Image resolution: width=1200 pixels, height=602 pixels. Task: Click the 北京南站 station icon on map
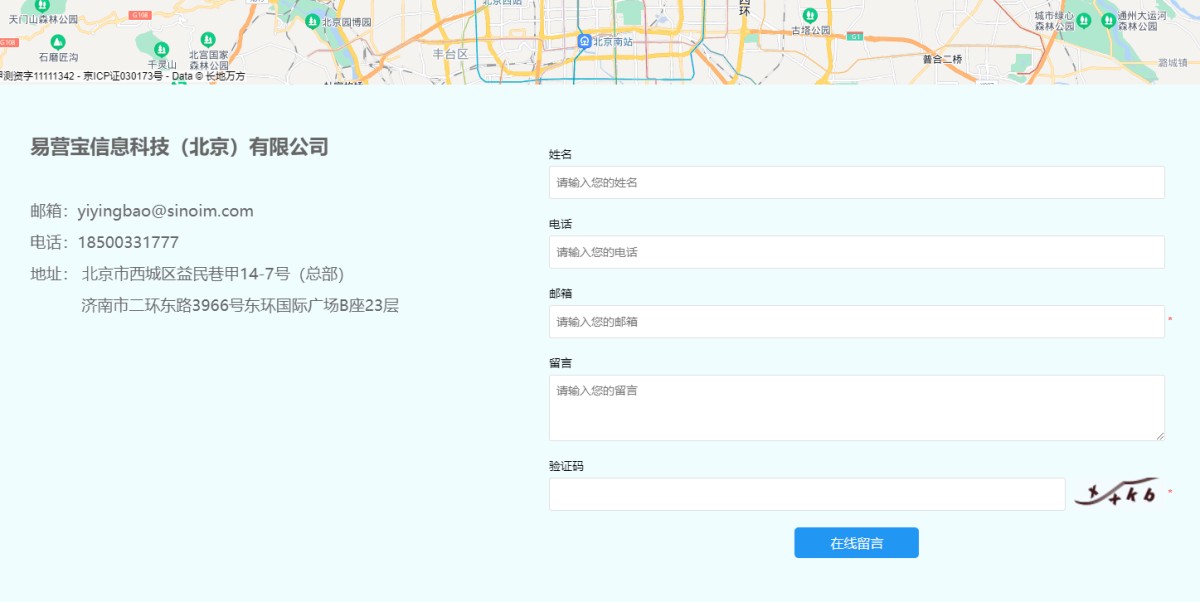[x=584, y=41]
